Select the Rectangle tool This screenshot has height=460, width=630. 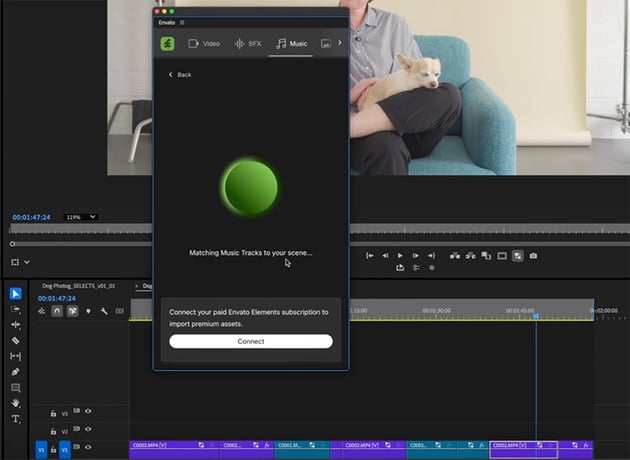(x=15, y=388)
